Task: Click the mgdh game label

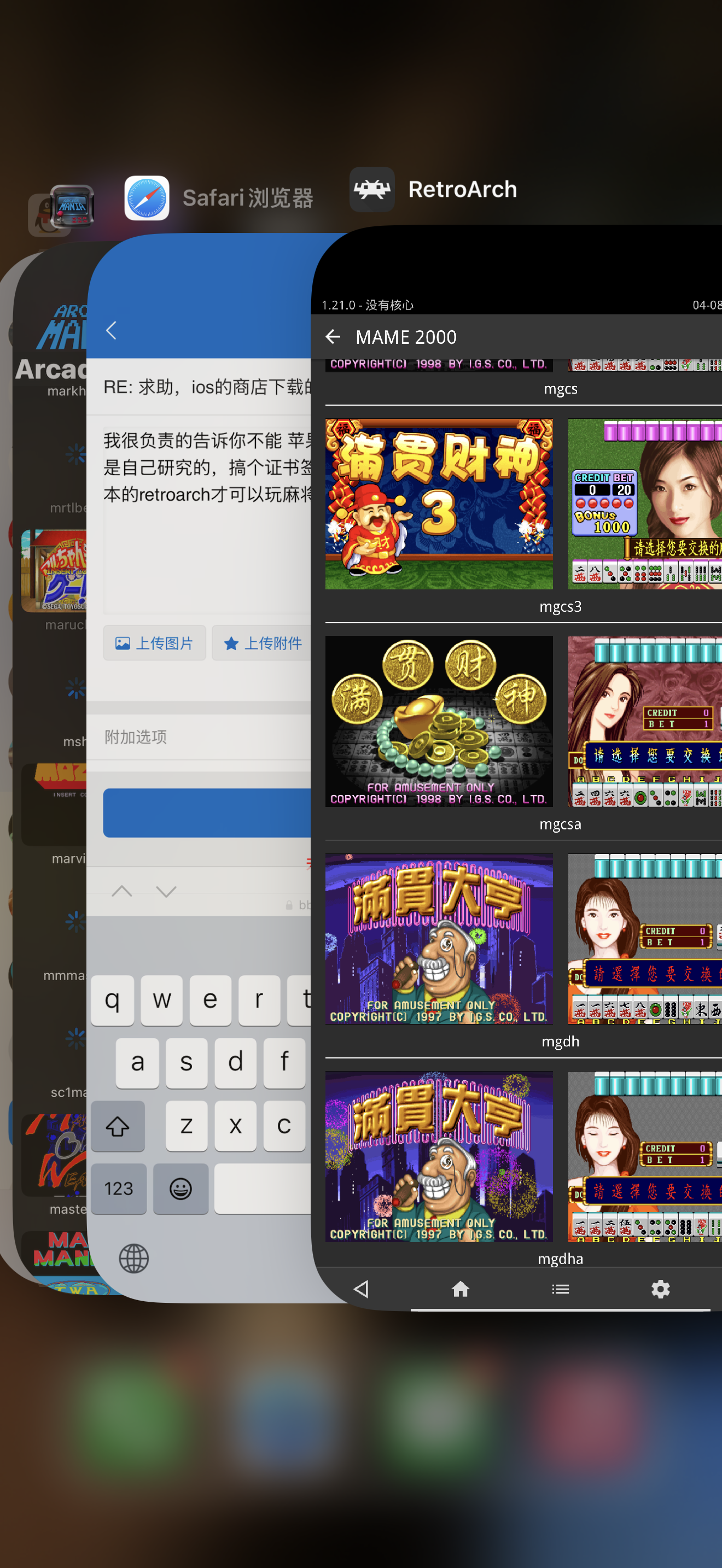Action: tap(560, 1042)
